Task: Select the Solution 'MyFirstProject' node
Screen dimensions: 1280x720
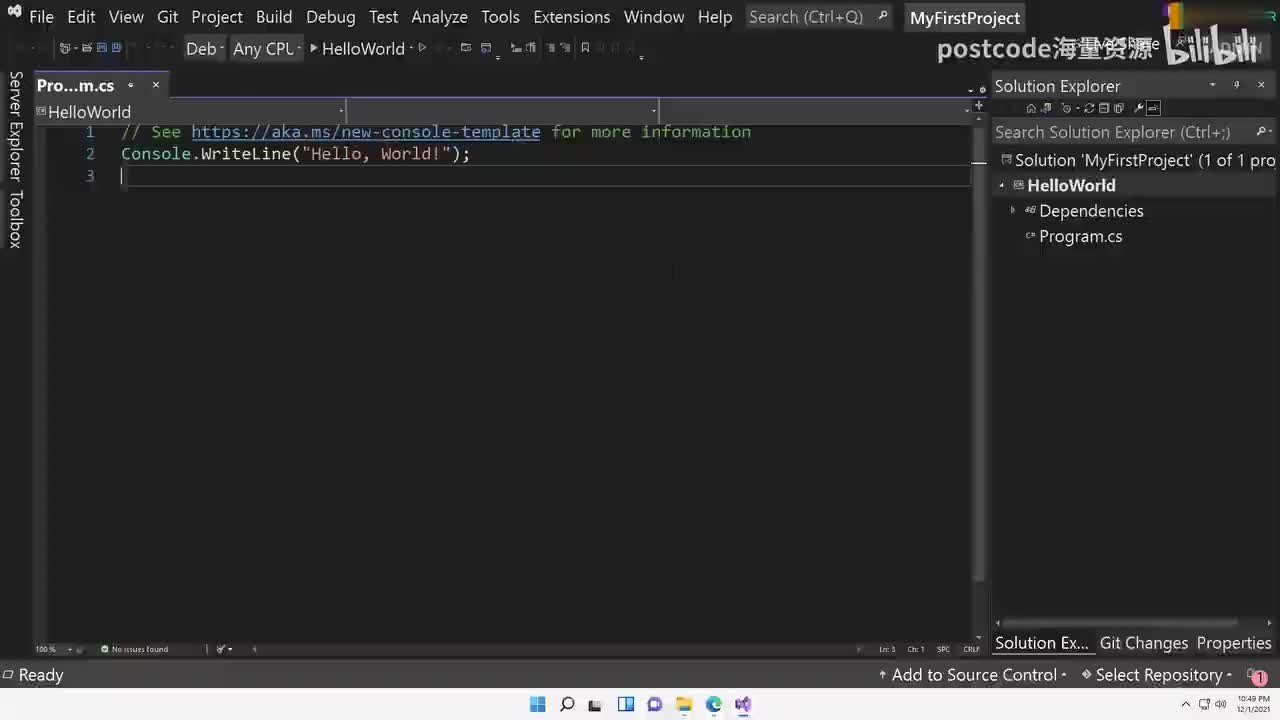Action: pos(1138,160)
